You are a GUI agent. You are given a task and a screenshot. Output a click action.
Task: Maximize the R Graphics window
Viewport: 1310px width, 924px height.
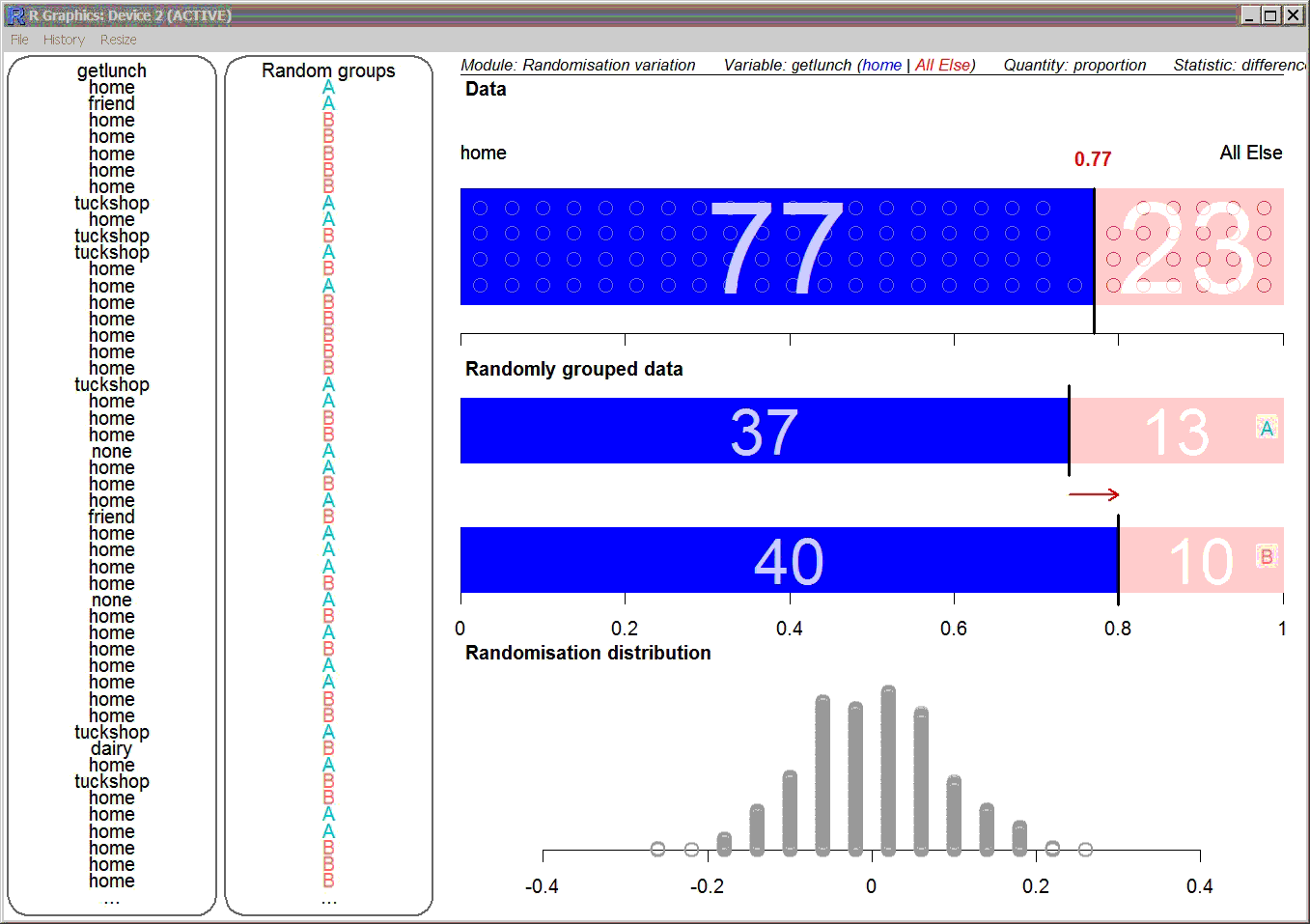[1270, 15]
